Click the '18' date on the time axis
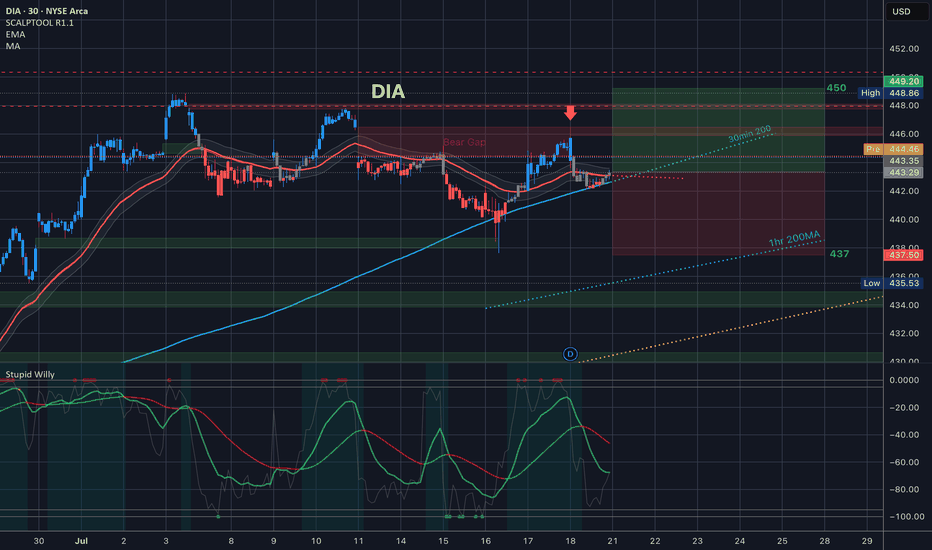932x550 pixels. coord(571,541)
